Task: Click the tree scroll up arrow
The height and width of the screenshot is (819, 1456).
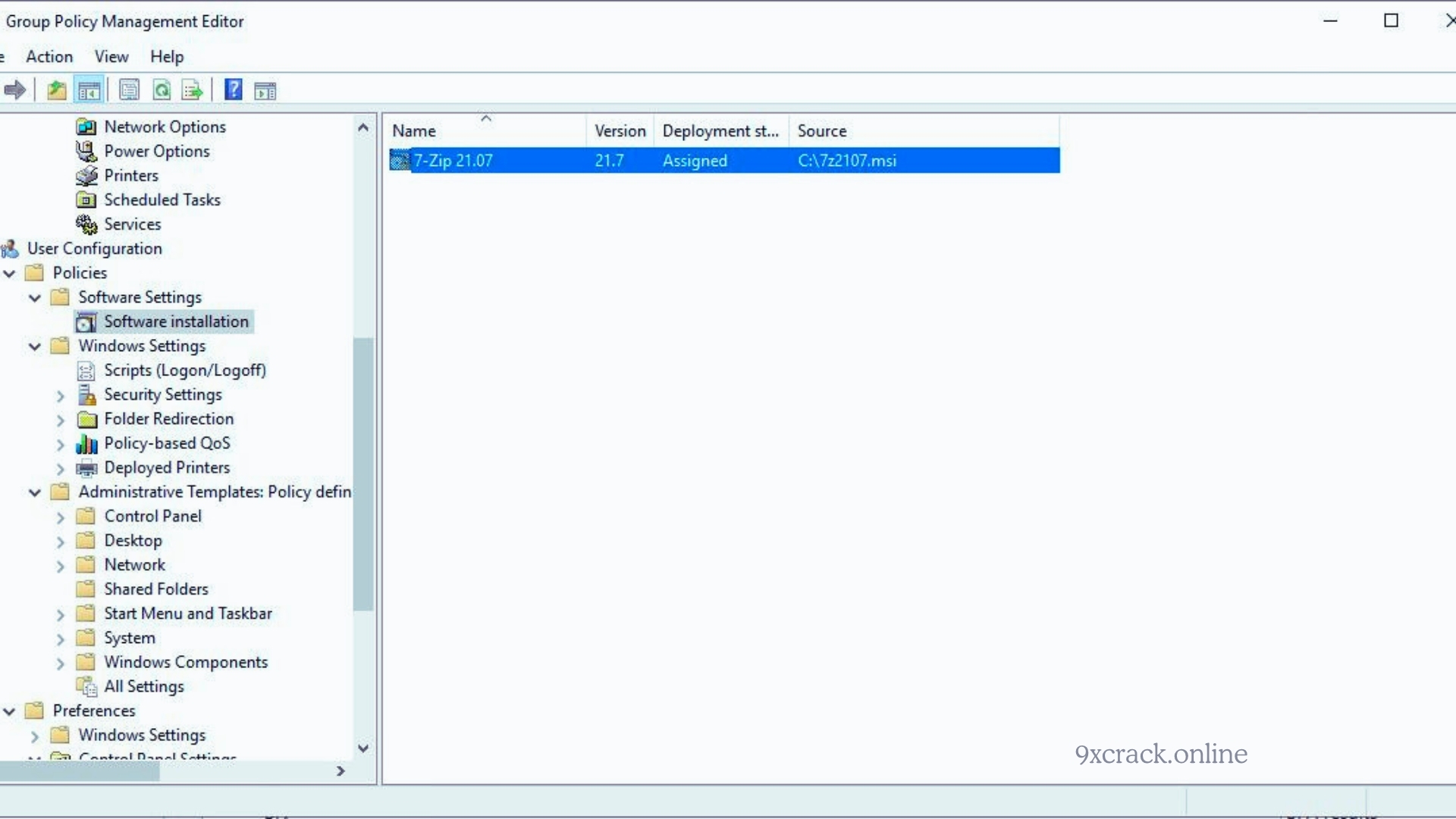Action: point(363,127)
